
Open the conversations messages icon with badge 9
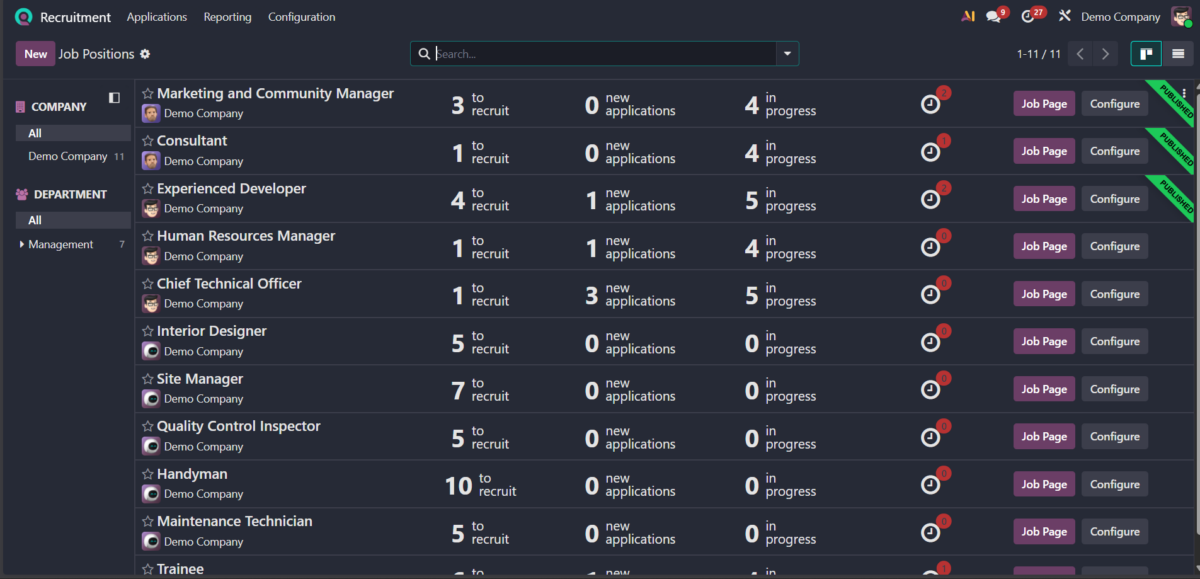(993, 17)
